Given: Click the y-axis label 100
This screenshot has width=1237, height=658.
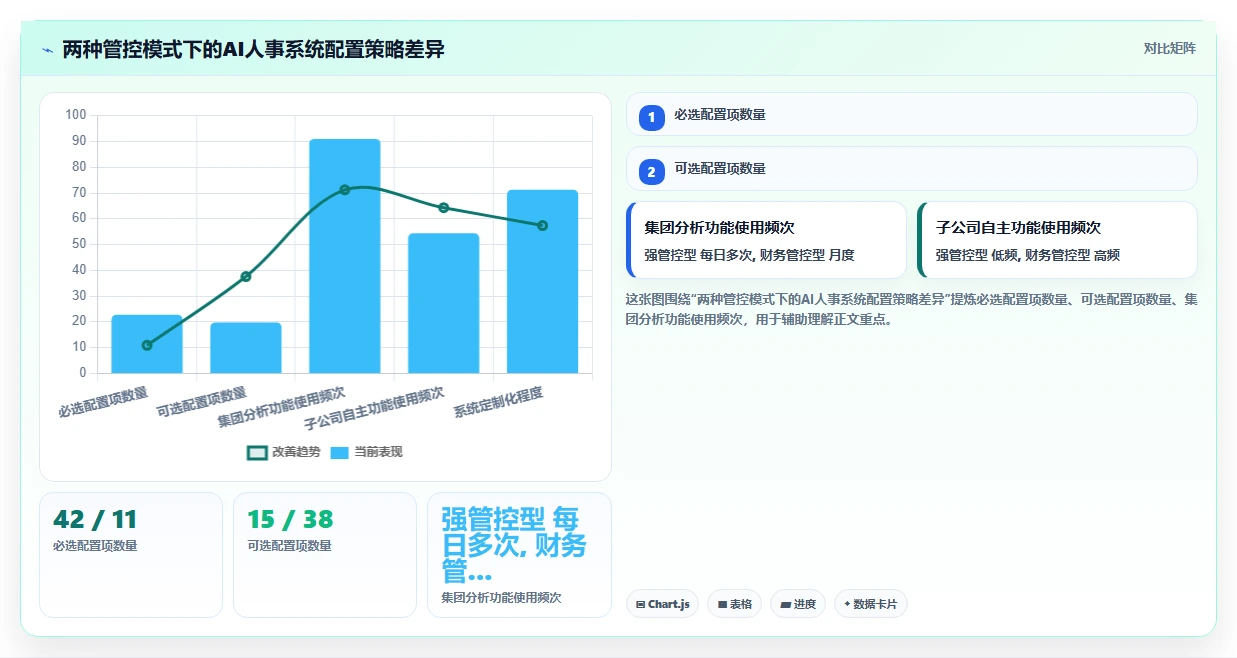Looking at the screenshot, I should click(x=76, y=115).
